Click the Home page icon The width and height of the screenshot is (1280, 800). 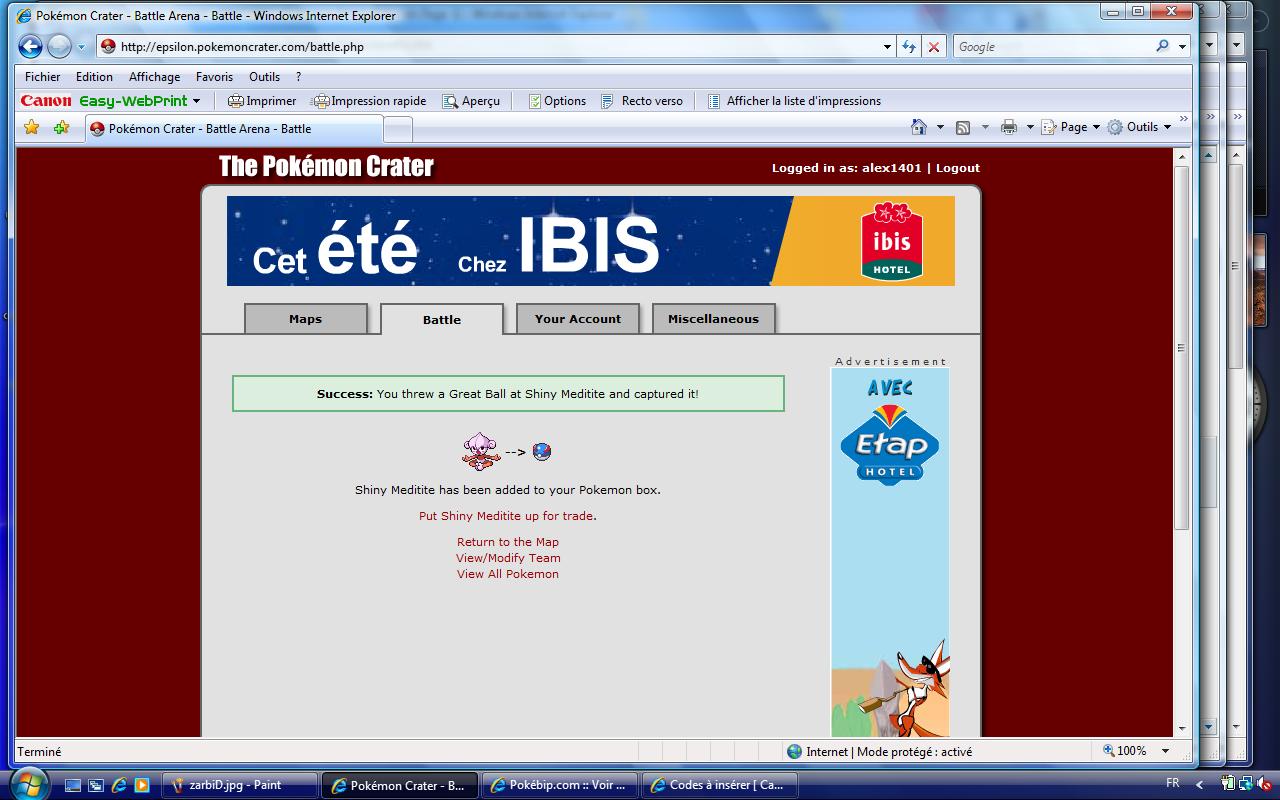[919, 127]
